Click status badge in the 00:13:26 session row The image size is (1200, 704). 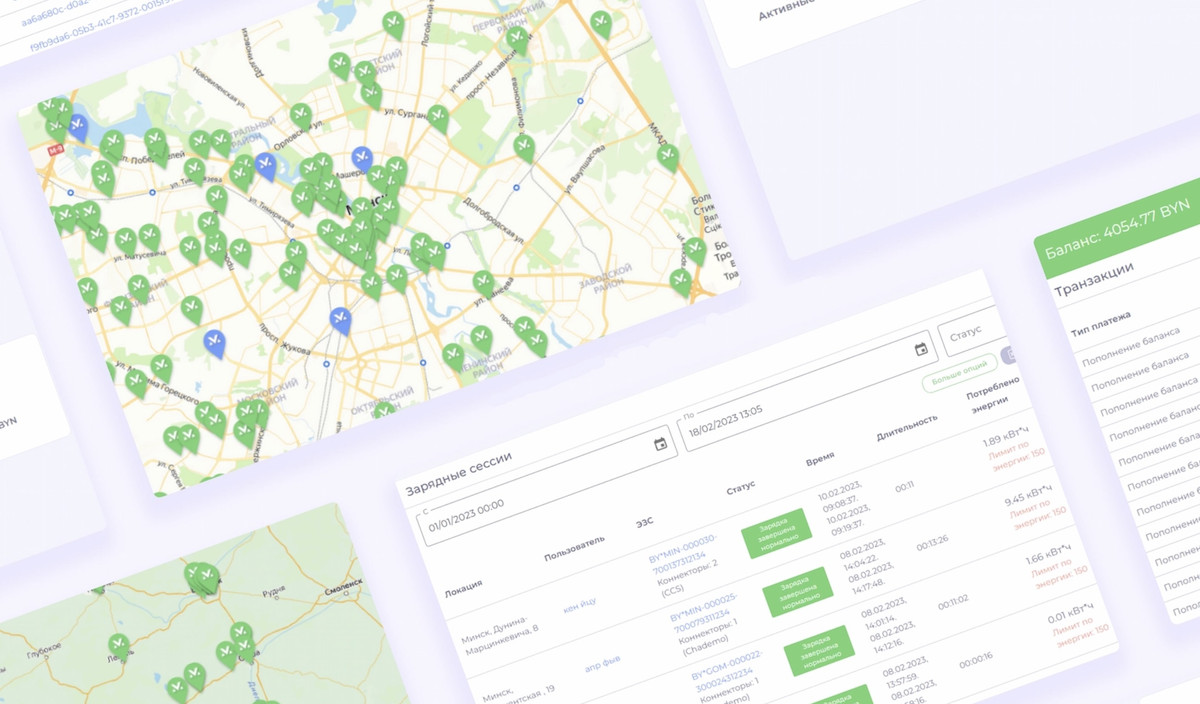click(x=797, y=591)
